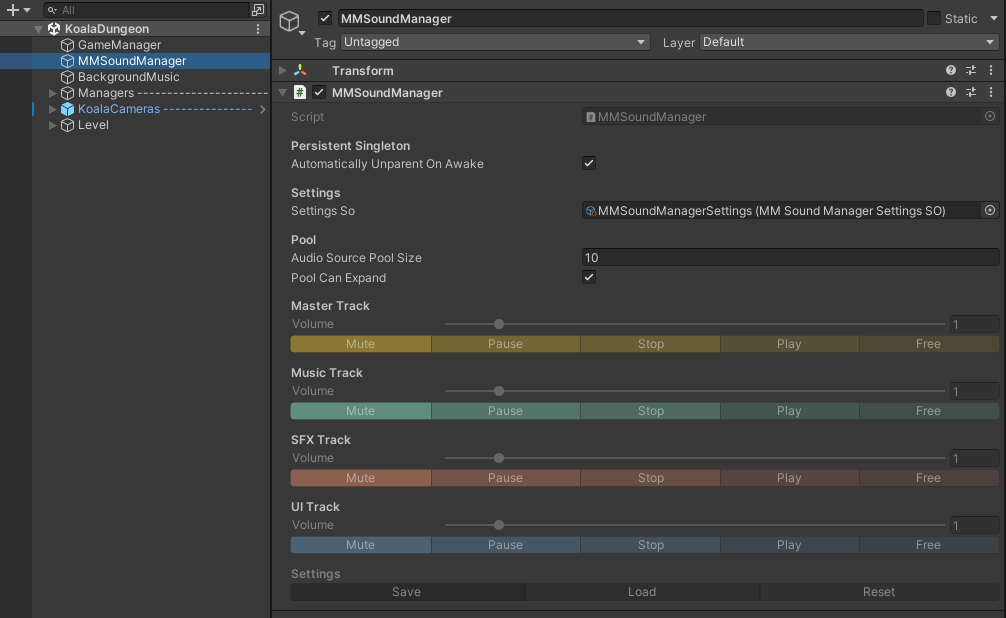Click the Unity scene icon next to KoalaDungeon
Screen dimensions: 1006x618
tap(54, 29)
